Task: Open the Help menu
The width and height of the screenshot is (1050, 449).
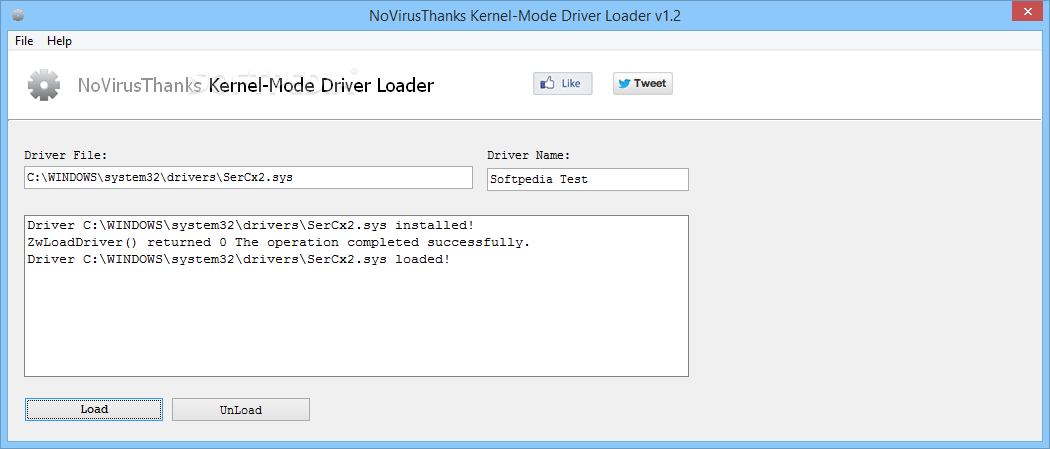Action: click(x=59, y=41)
